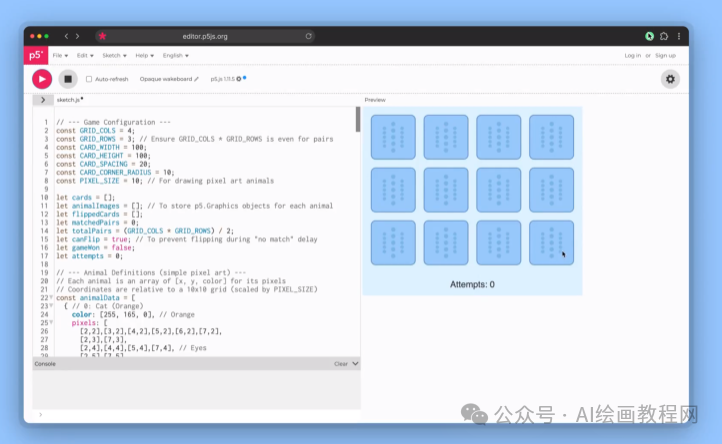Screen dimensions: 722x444
Task: Click line 10 'let cards = [];'
Action: 86,198
